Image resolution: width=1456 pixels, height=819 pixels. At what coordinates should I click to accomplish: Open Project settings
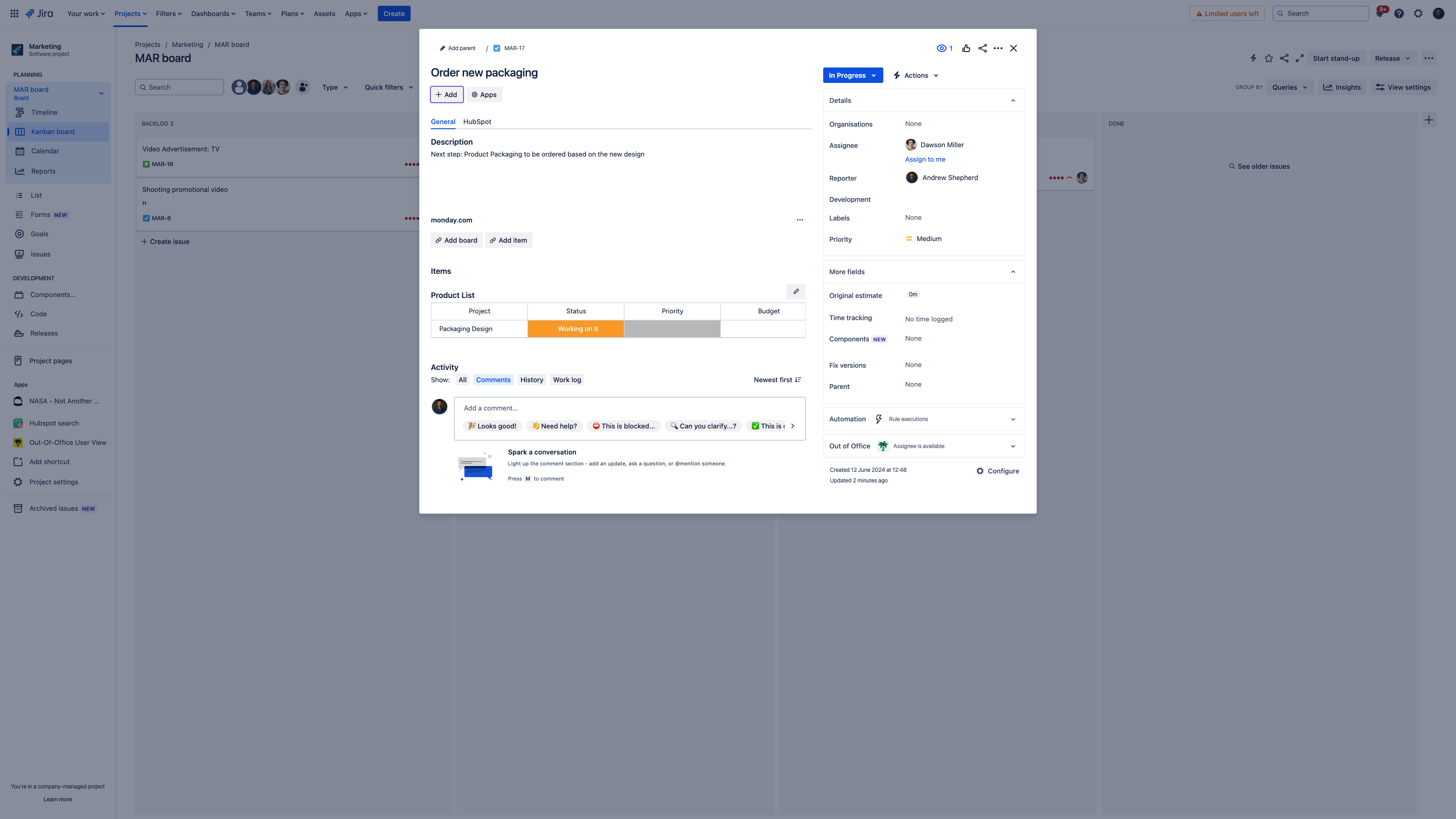[54, 482]
